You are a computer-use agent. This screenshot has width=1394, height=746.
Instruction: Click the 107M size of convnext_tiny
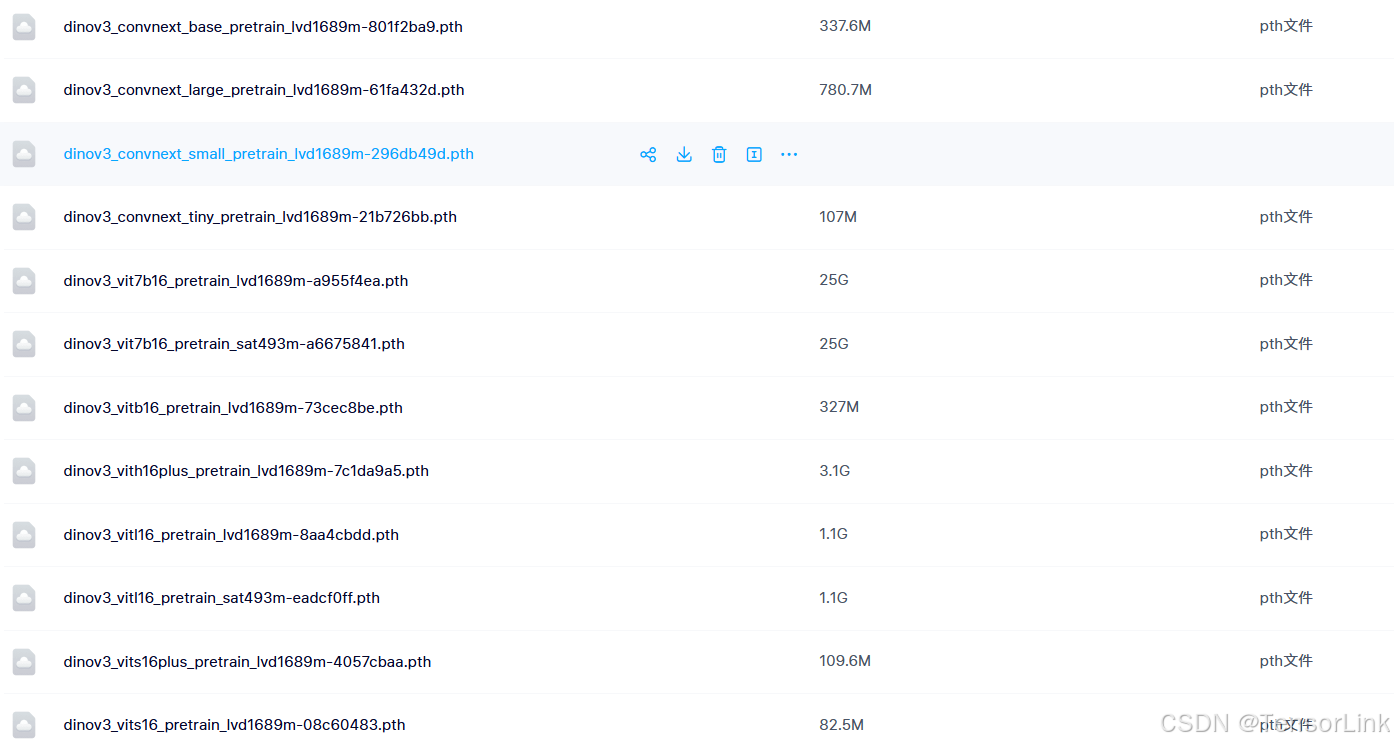point(838,217)
